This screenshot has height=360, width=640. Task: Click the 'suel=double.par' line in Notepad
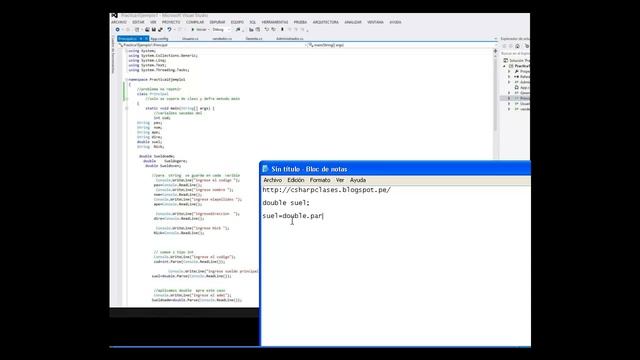click(293, 216)
